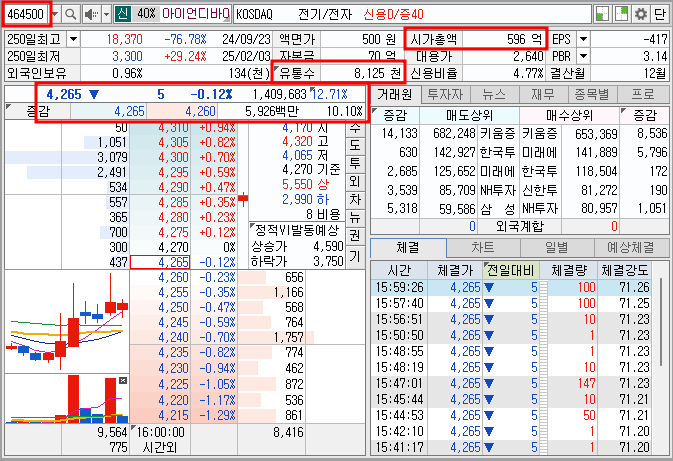673x461 pixels.
Task: Click the green 신 credit badge button
Action: [x=123, y=14]
